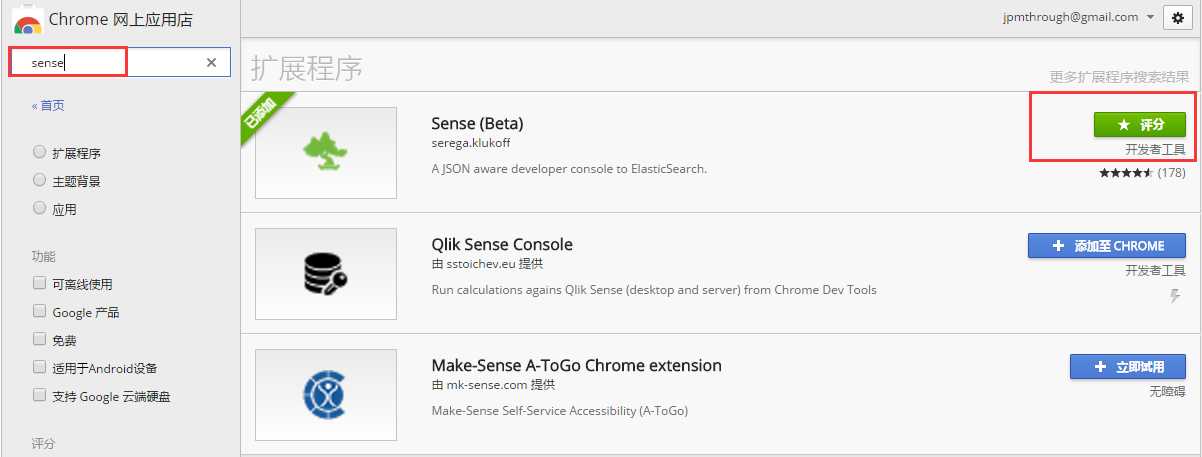The height and width of the screenshot is (457, 1202).
Task: Click the Chrome Web Store logo icon
Action: pos(27,22)
